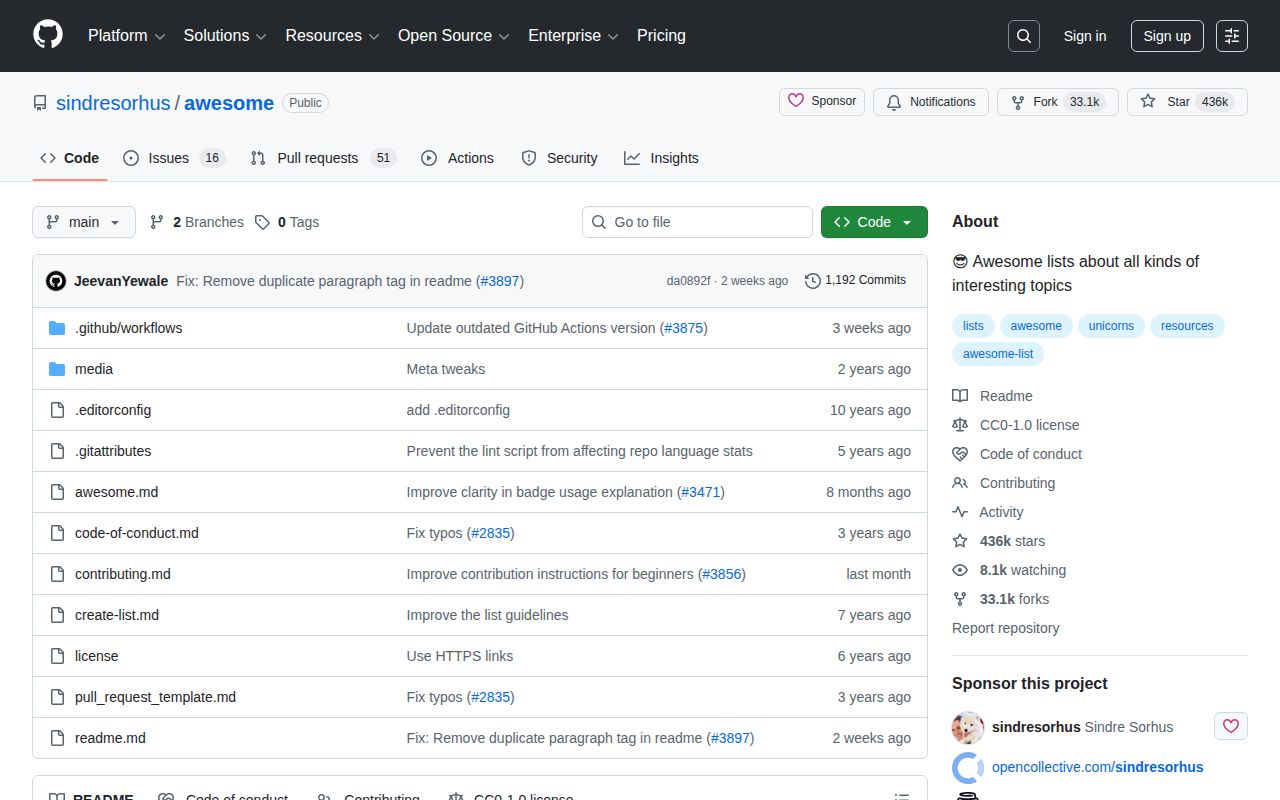Open the .github/workflows folder icon
Viewport: 1280px width, 800px height.
pyautogui.click(x=57, y=328)
